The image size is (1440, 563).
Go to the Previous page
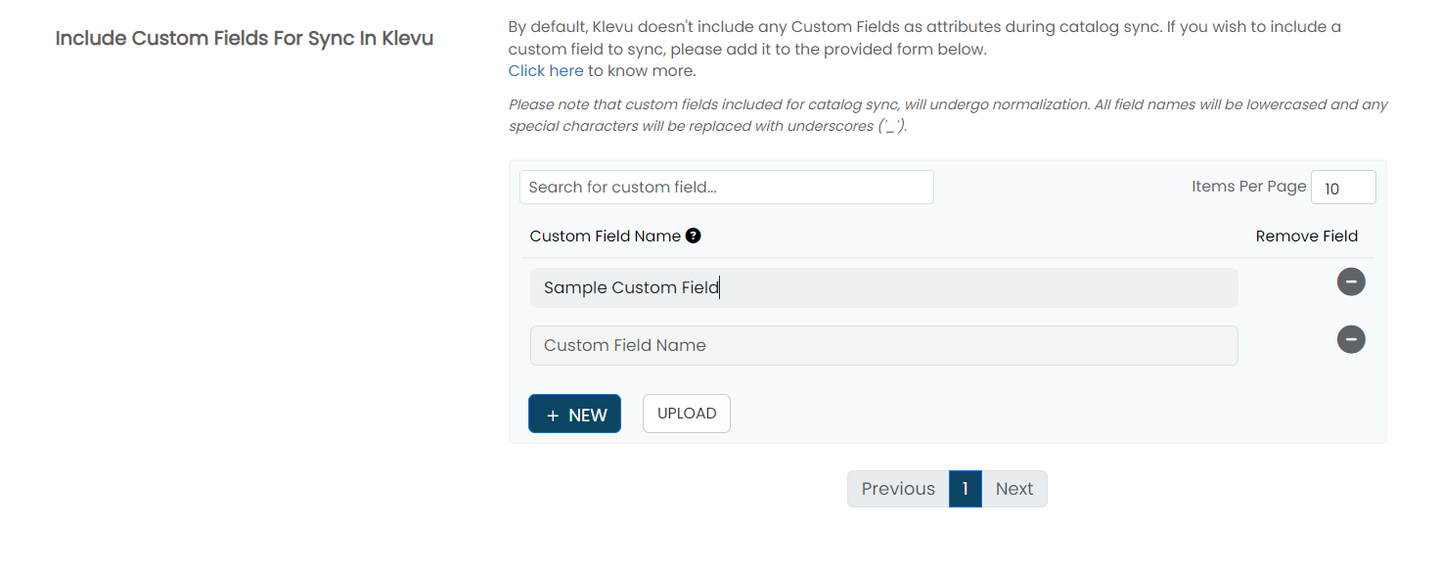tap(897, 489)
